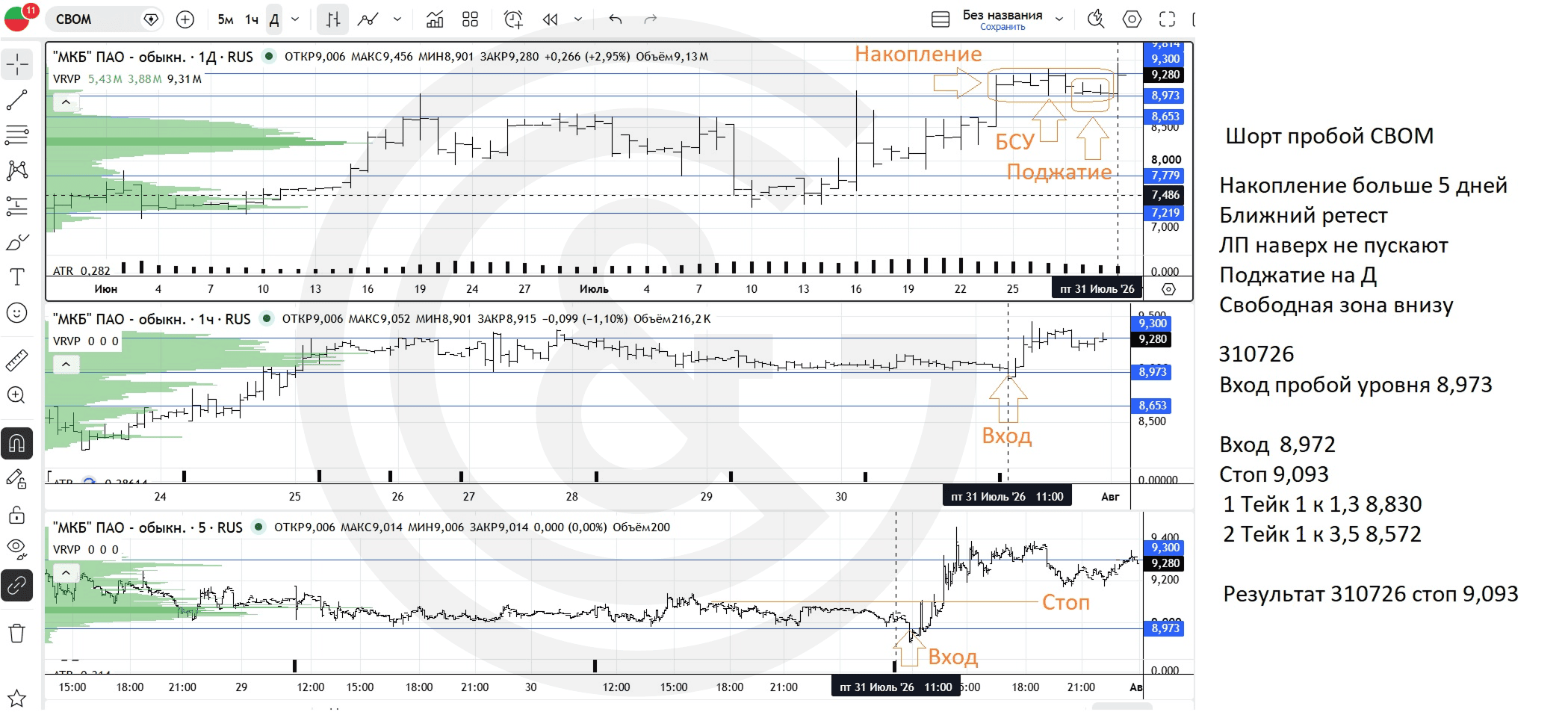Expand the indicators favorites arrow
This screenshot has height=712, width=1568.
pos(397,19)
